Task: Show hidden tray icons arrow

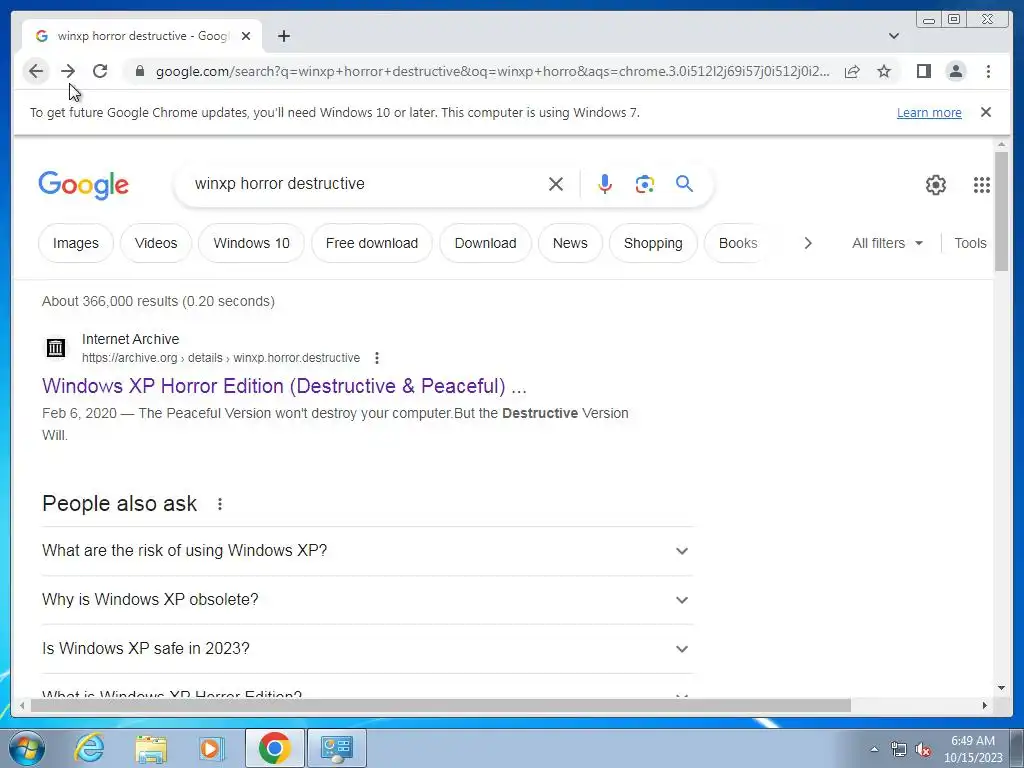Action: 874,749
